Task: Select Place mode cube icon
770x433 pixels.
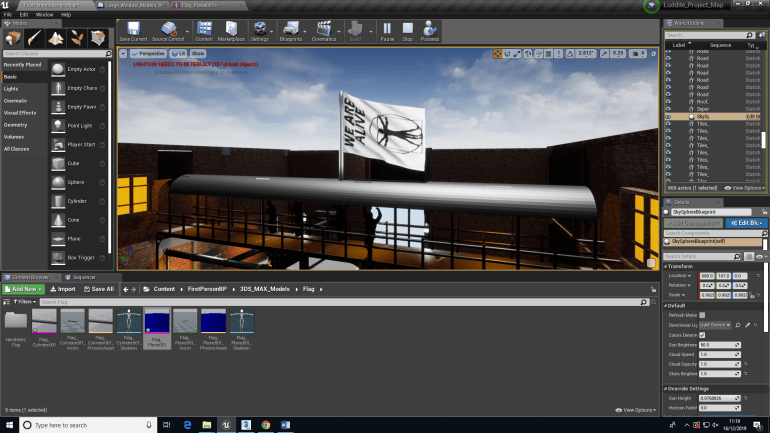Action: point(13,38)
